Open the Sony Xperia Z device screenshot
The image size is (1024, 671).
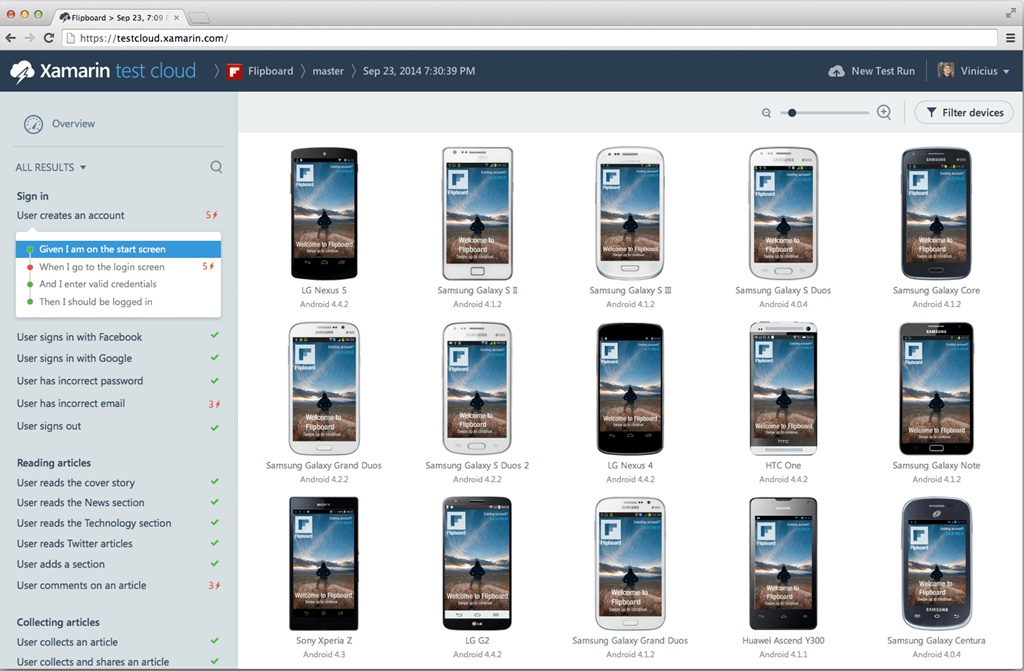(324, 564)
